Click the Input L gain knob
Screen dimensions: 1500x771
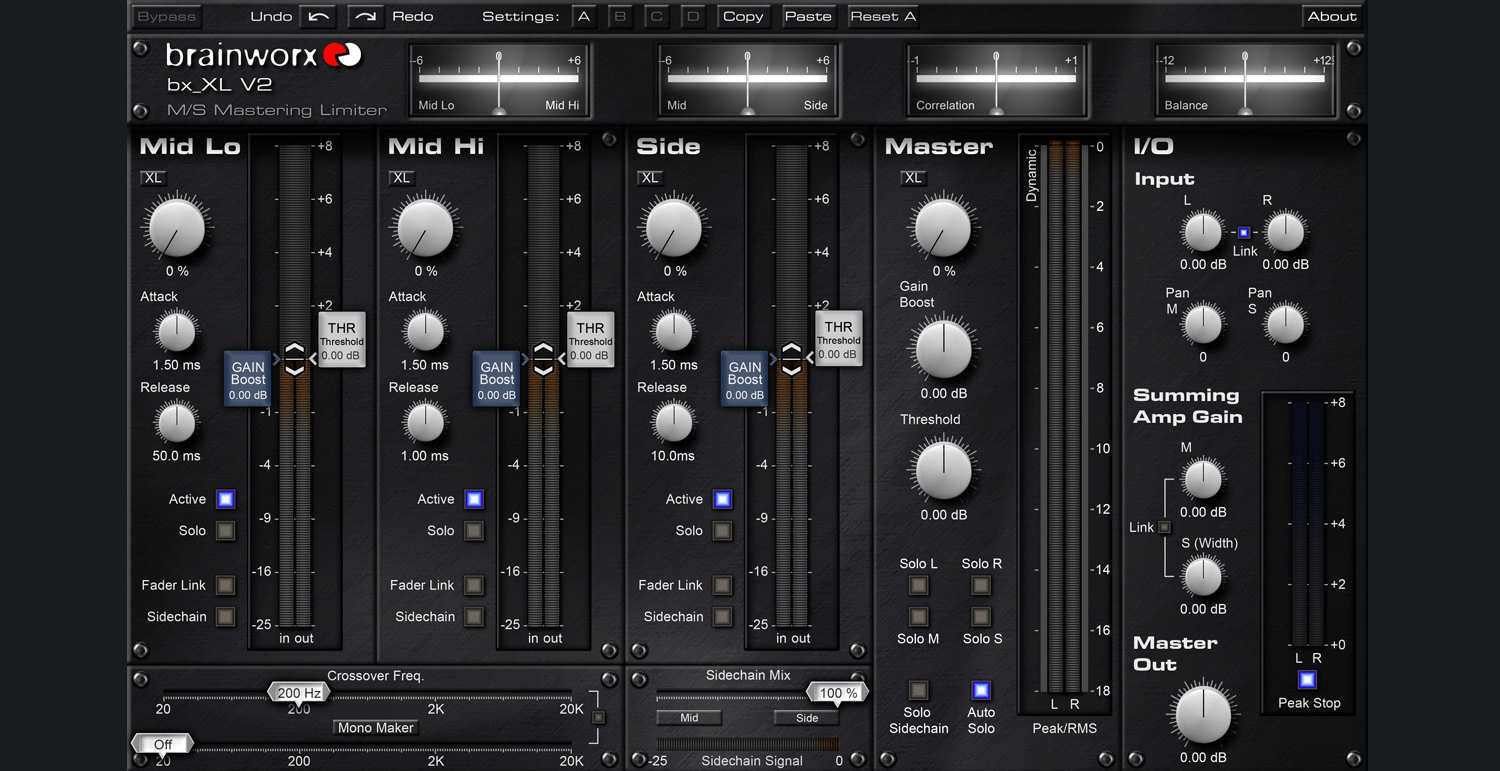(x=1203, y=232)
